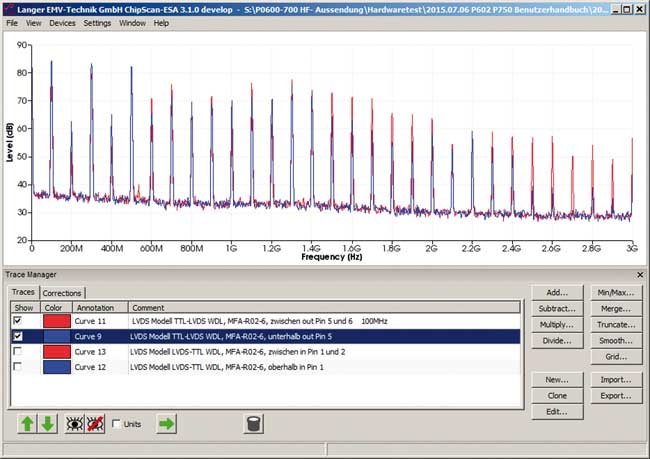This screenshot has height=459, width=650.
Task: Toggle the Units checkbox
Action: click(118, 424)
